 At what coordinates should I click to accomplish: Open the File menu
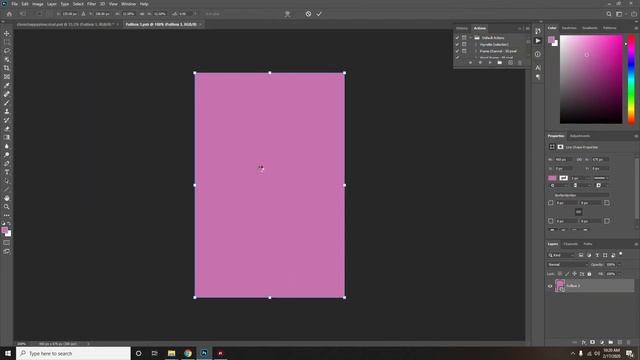click(x=14, y=4)
